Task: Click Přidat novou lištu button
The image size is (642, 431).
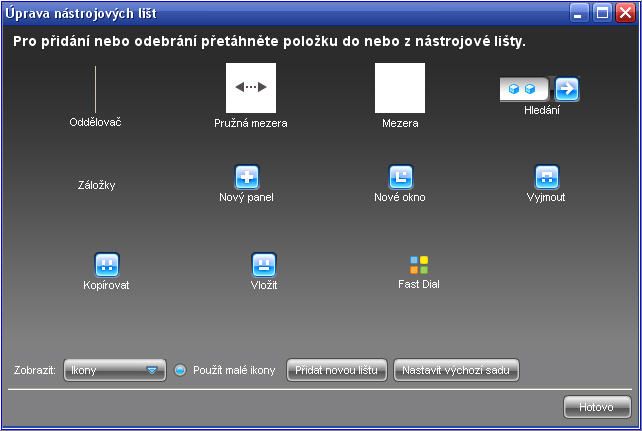Action: point(337,370)
